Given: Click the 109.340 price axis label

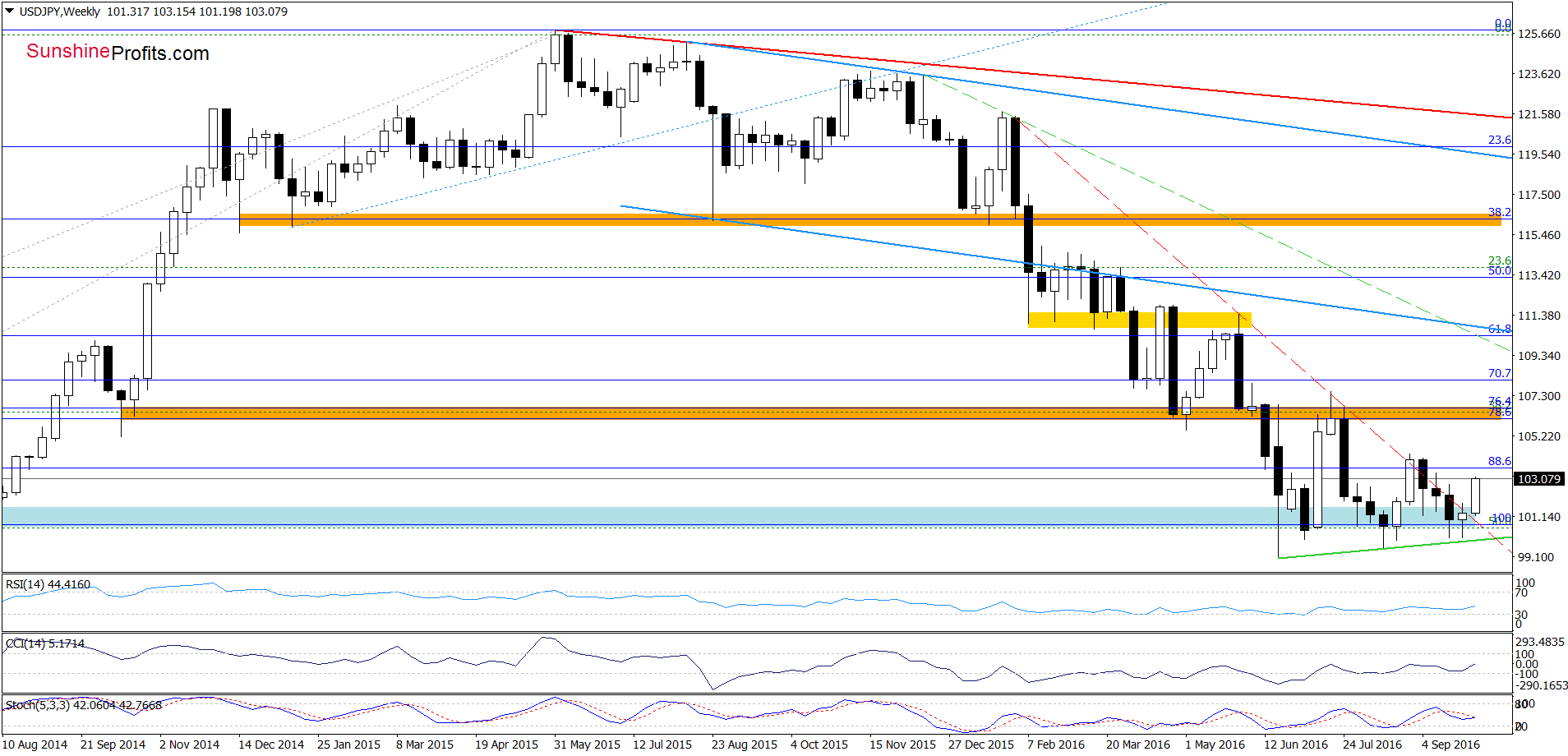Looking at the screenshot, I should [1538, 356].
